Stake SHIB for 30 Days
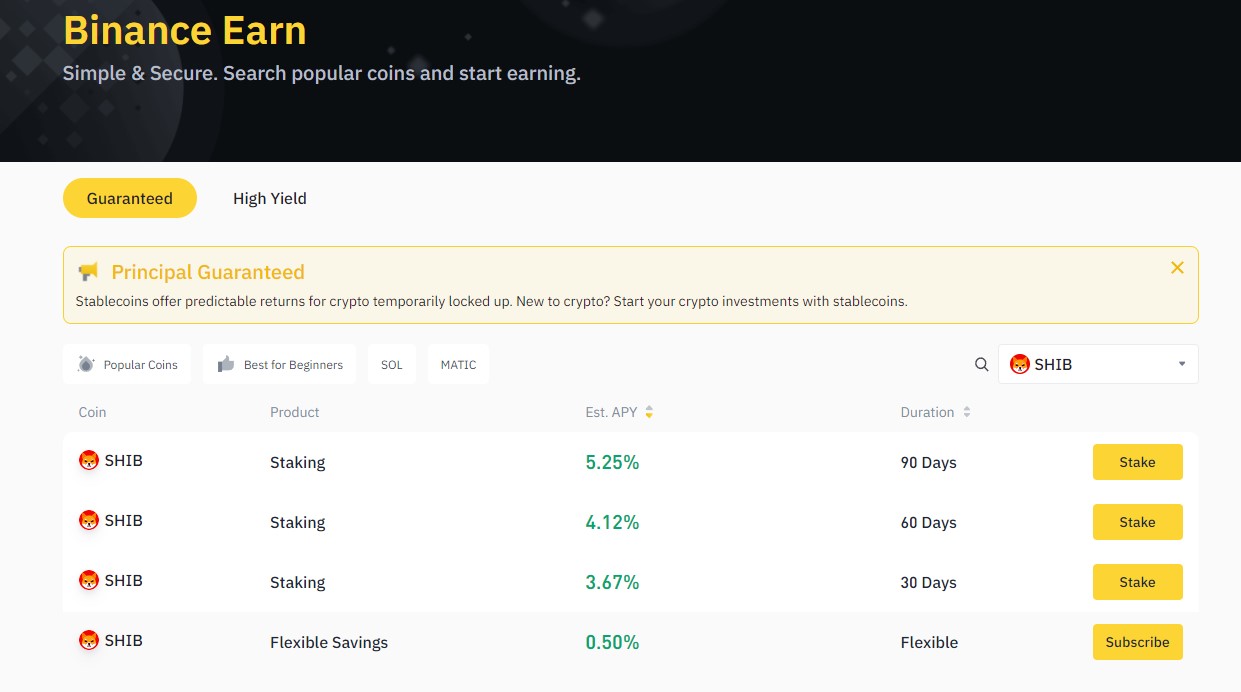 (x=1137, y=582)
